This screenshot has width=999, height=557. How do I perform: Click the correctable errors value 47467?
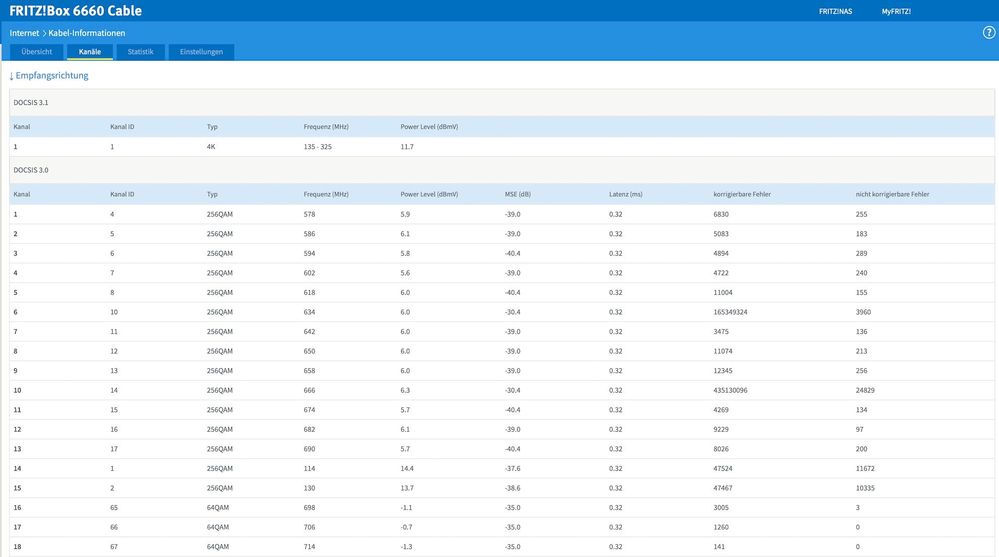[723, 488]
